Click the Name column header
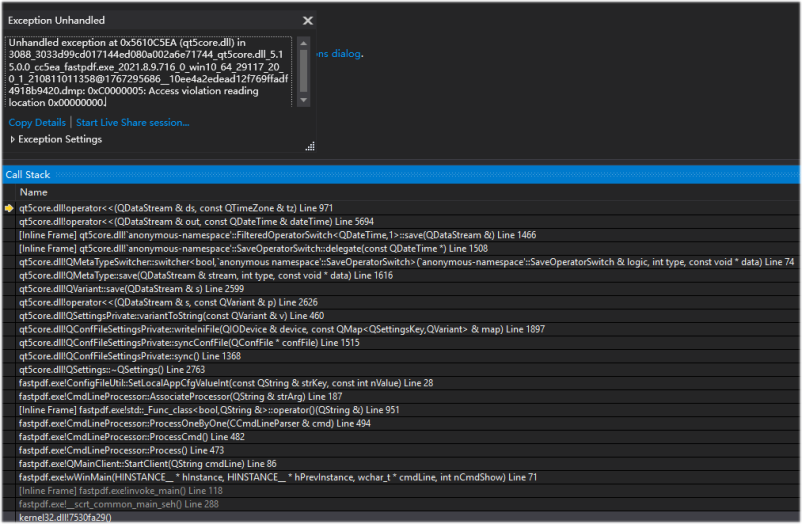 pos(33,192)
